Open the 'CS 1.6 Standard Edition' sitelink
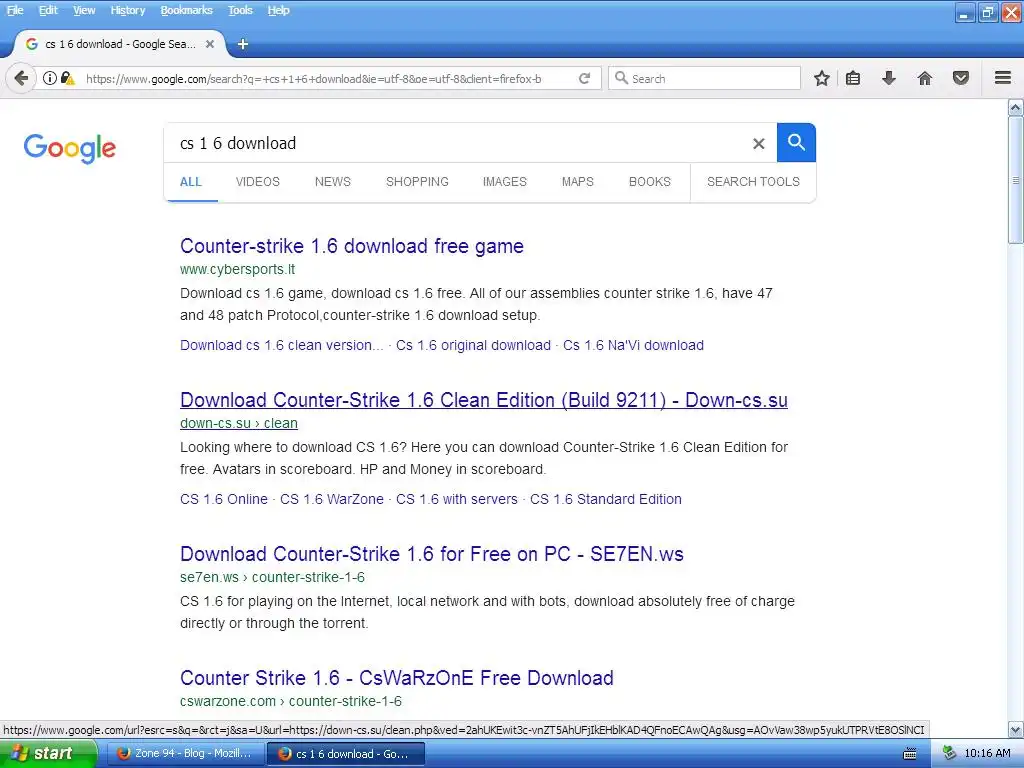This screenshot has width=1024, height=768. click(x=605, y=500)
